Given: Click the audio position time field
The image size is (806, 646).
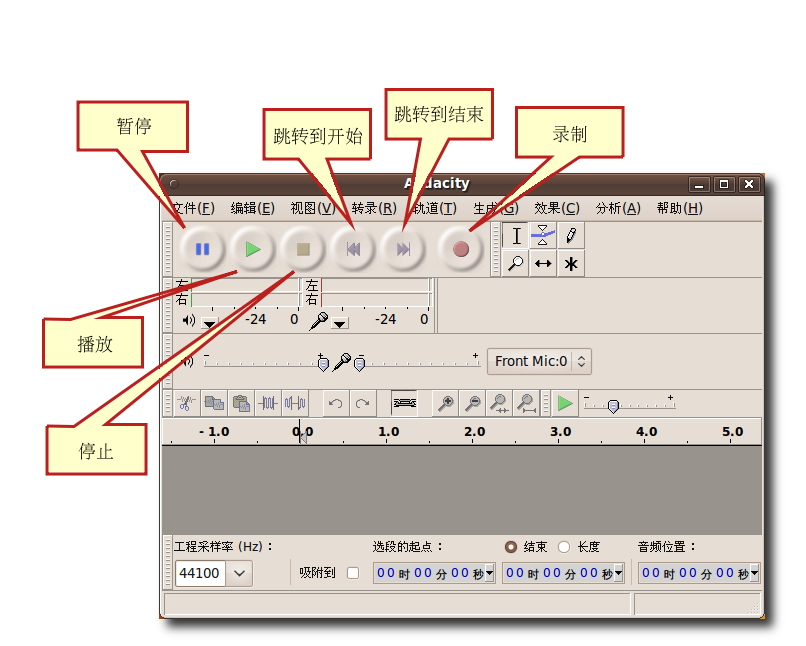Looking at the screenshot, I should coord(699,573).
